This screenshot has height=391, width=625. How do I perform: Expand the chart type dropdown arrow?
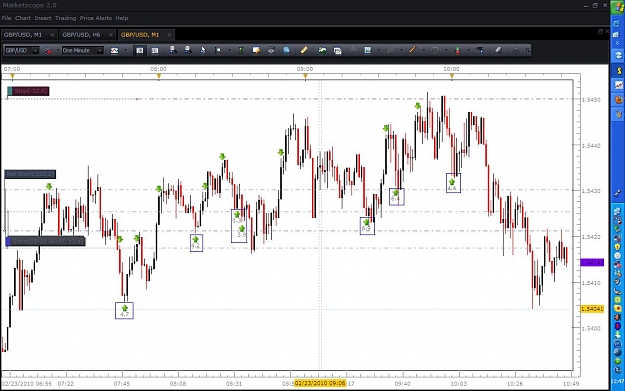[x=125, y=50]
